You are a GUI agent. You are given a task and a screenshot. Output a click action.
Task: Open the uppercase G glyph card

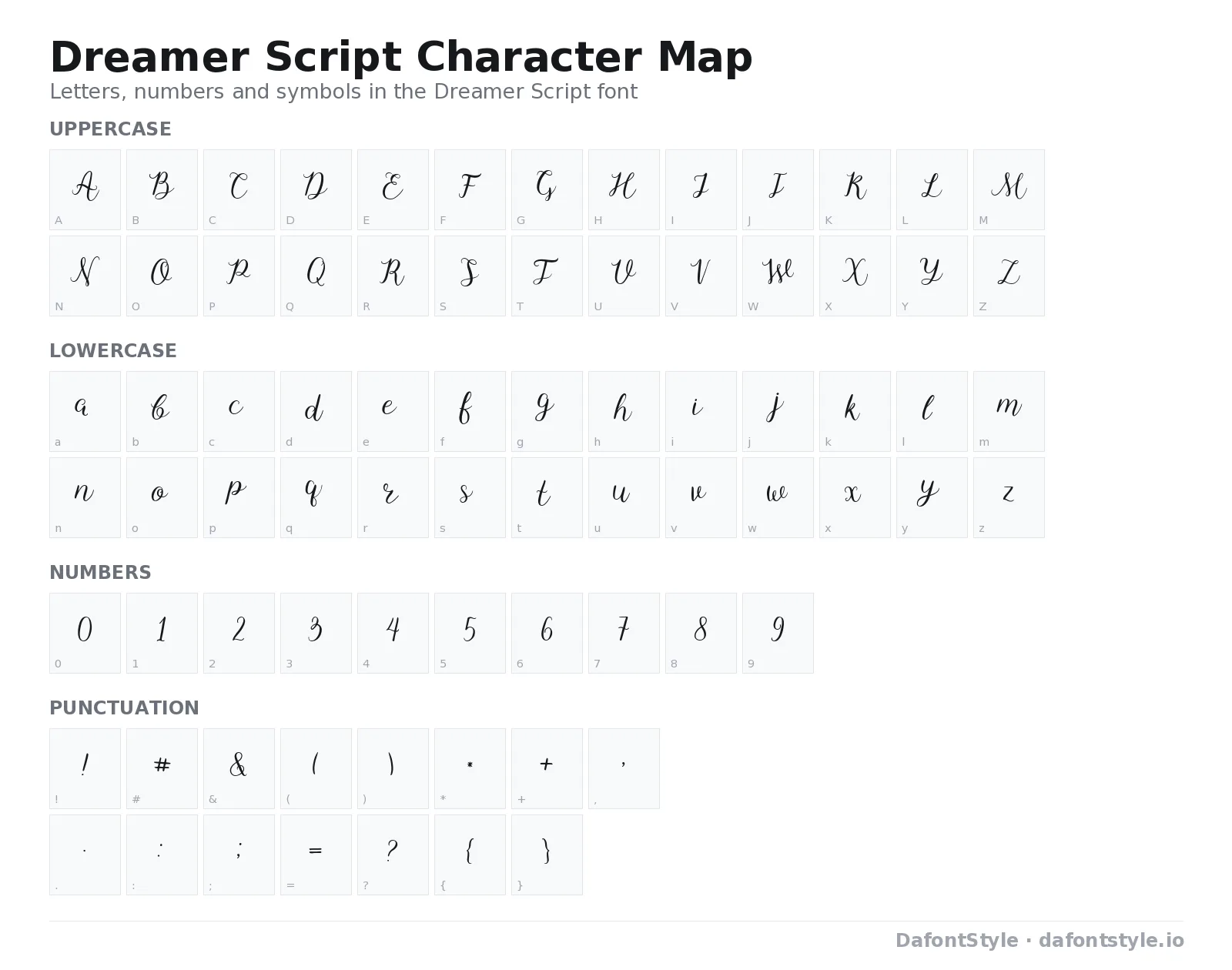(547, 189)
